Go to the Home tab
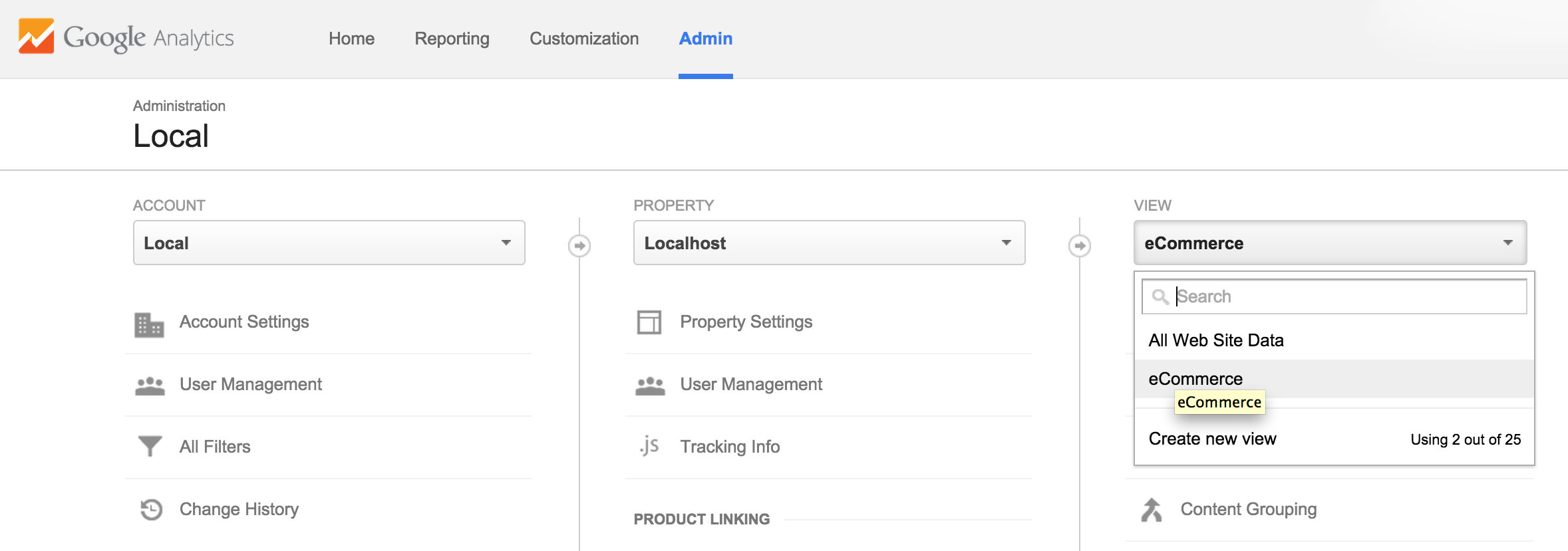This screenshot has height=551, width=1568. (351, 39)
